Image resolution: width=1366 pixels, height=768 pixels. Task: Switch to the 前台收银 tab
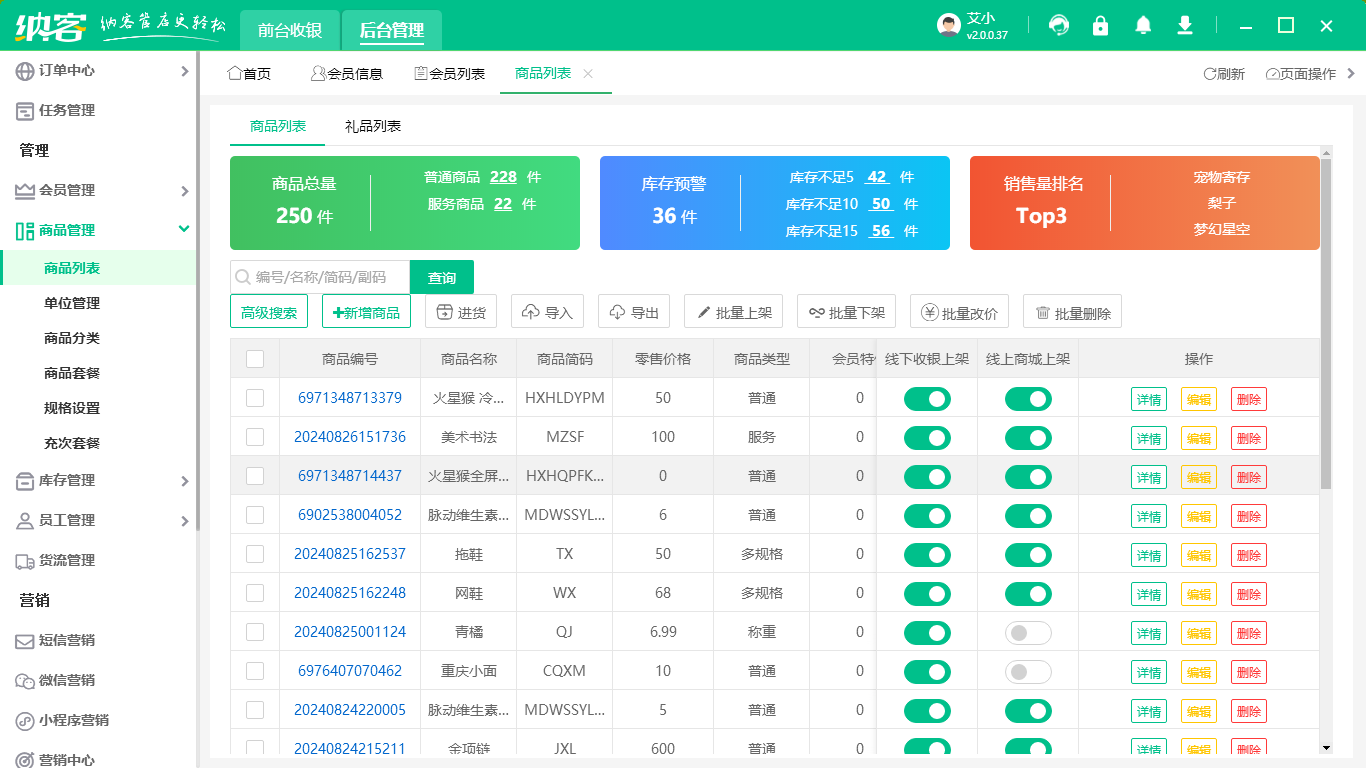(290, 30)
